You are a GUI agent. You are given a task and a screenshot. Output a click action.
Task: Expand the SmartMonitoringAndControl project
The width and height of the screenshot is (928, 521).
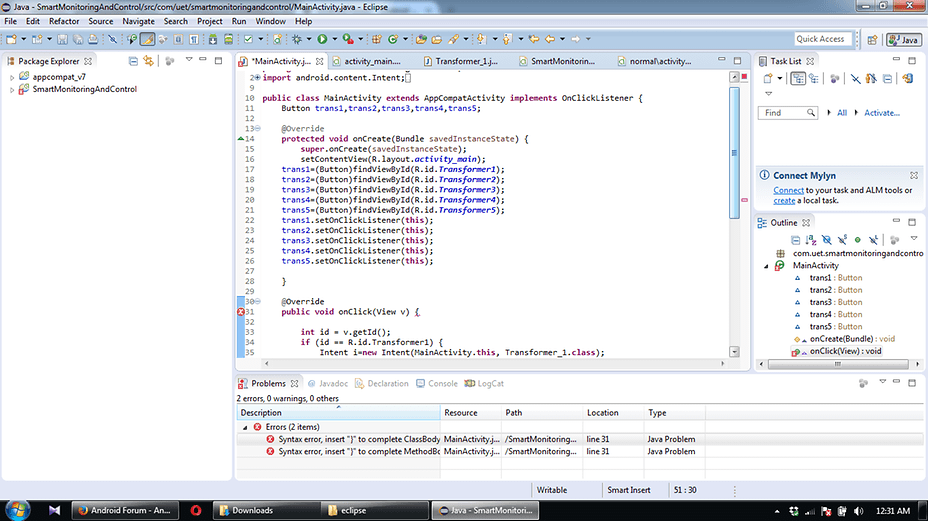click(x=12, y=90)
